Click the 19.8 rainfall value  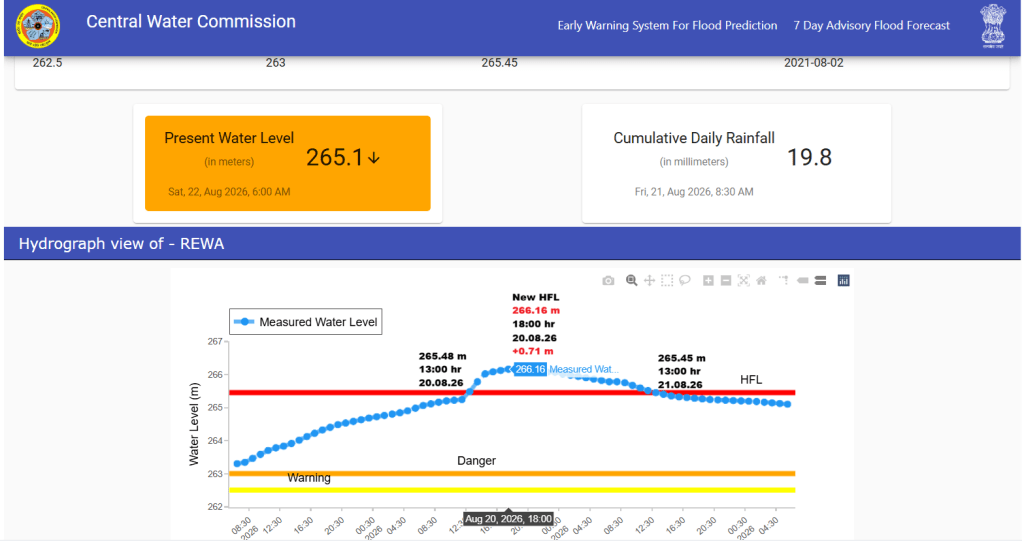[x=810, y=157]
